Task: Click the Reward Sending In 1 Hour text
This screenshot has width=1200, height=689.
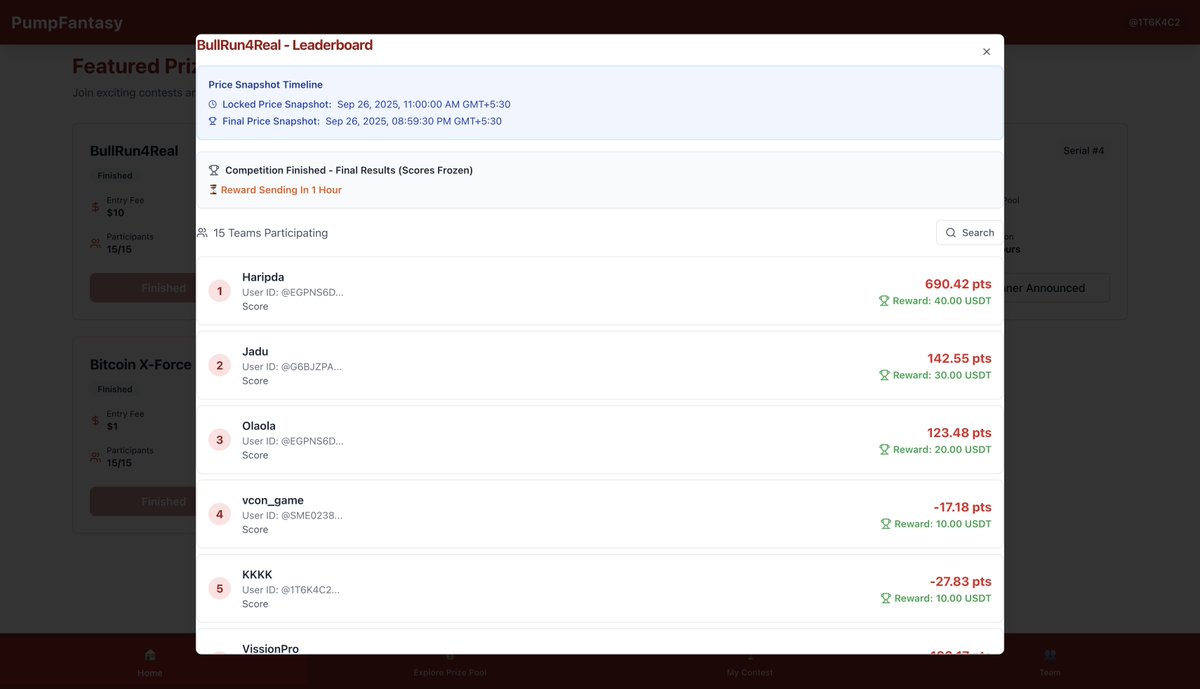Action: [281, 190]
